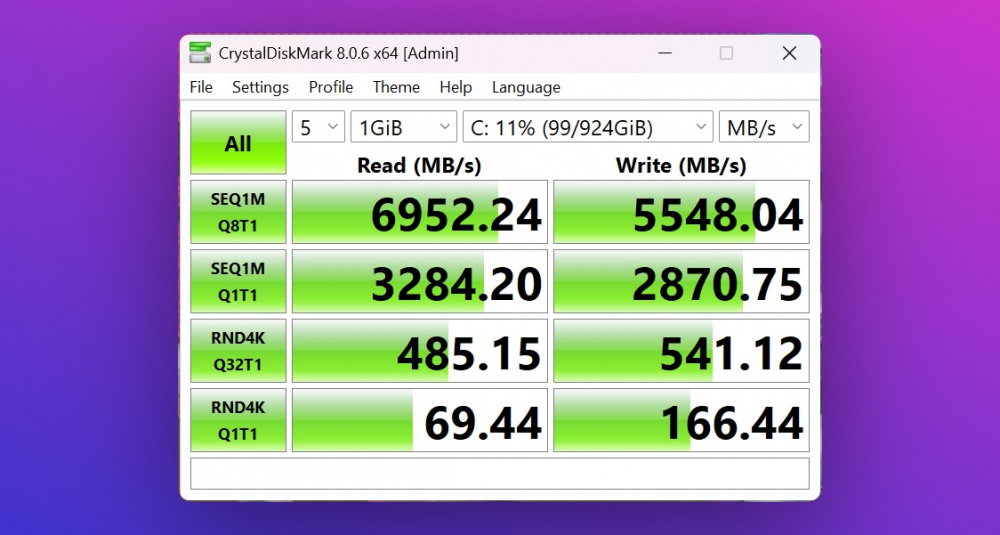This screenshot has width=1000, height=535.
Task: Maximize the CrystalDiskMark window
Action: coord(726,54)
